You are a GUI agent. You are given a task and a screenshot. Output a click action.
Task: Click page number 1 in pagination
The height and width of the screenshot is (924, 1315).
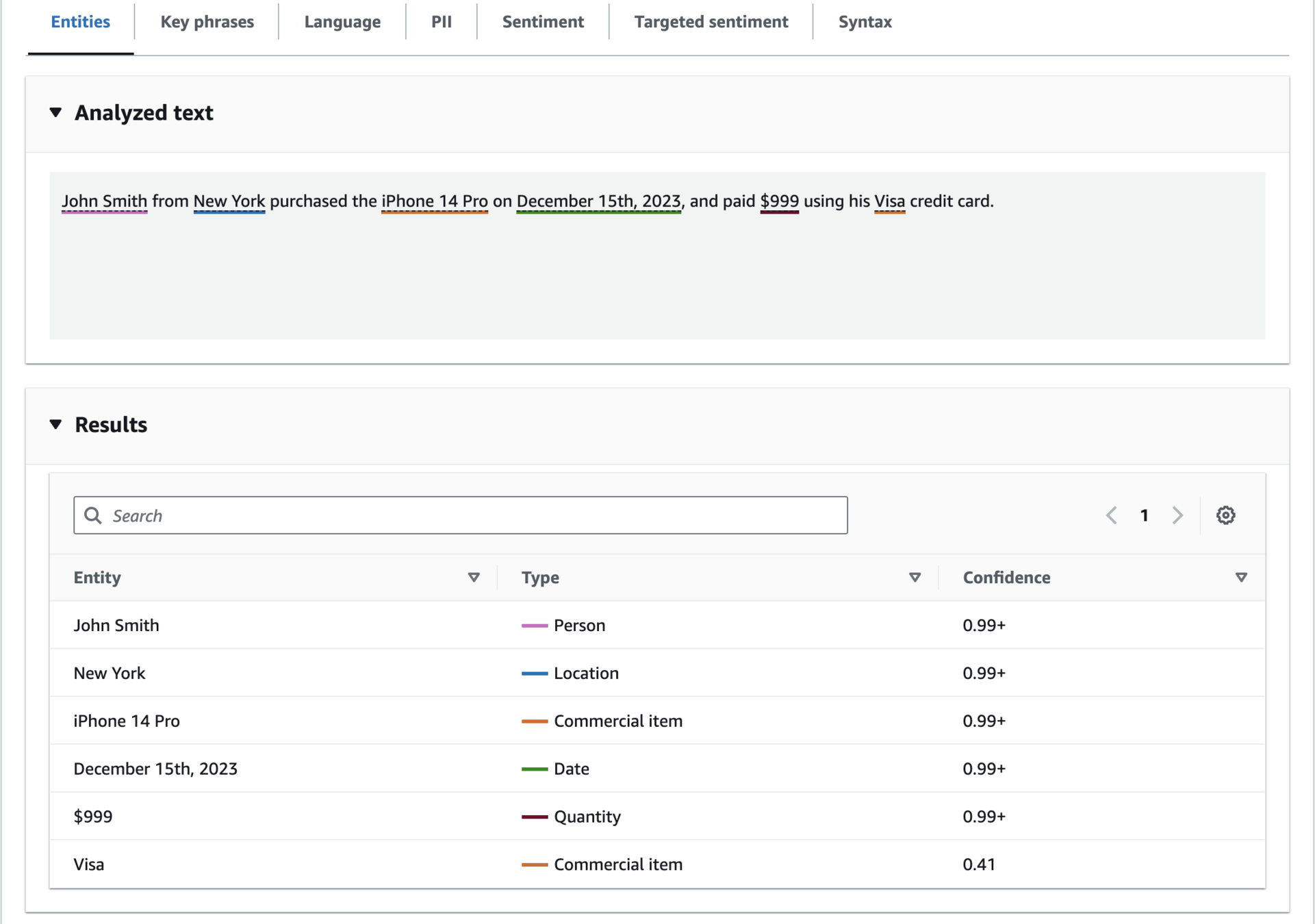tap(1144, 515)
